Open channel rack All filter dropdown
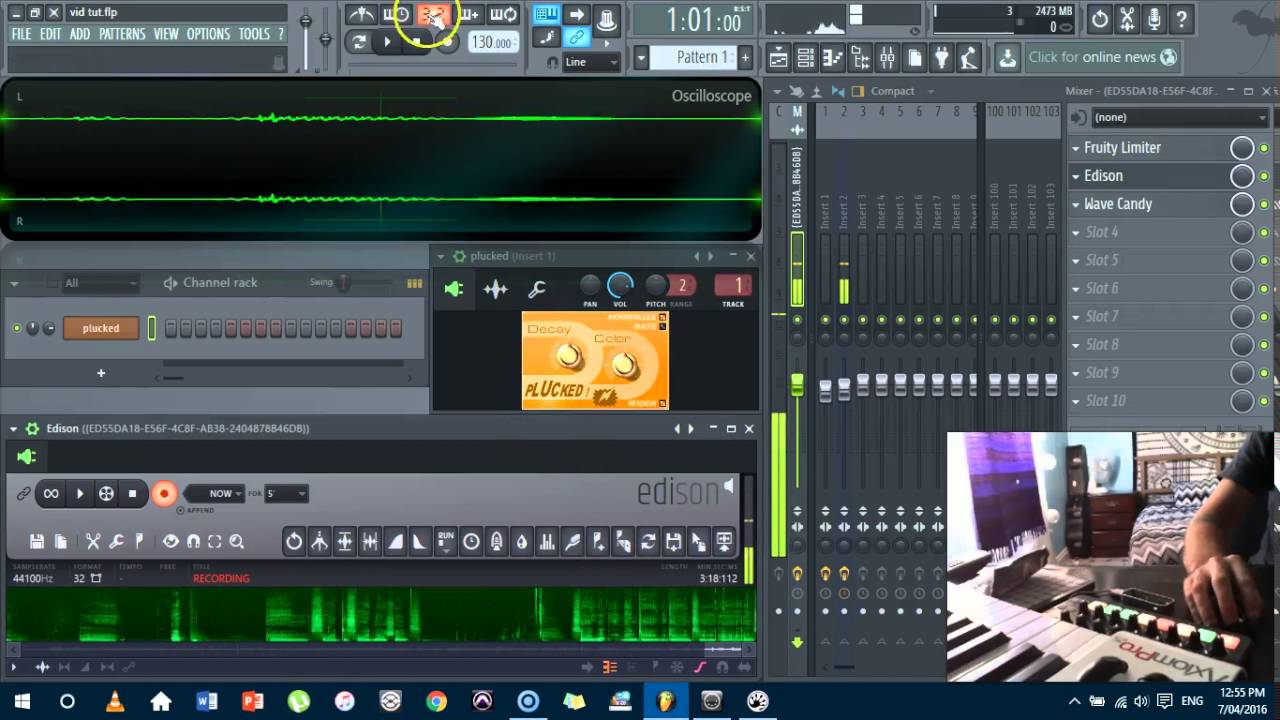The height and width of the screenshot is (720, 1280). (x=100, y=283)
